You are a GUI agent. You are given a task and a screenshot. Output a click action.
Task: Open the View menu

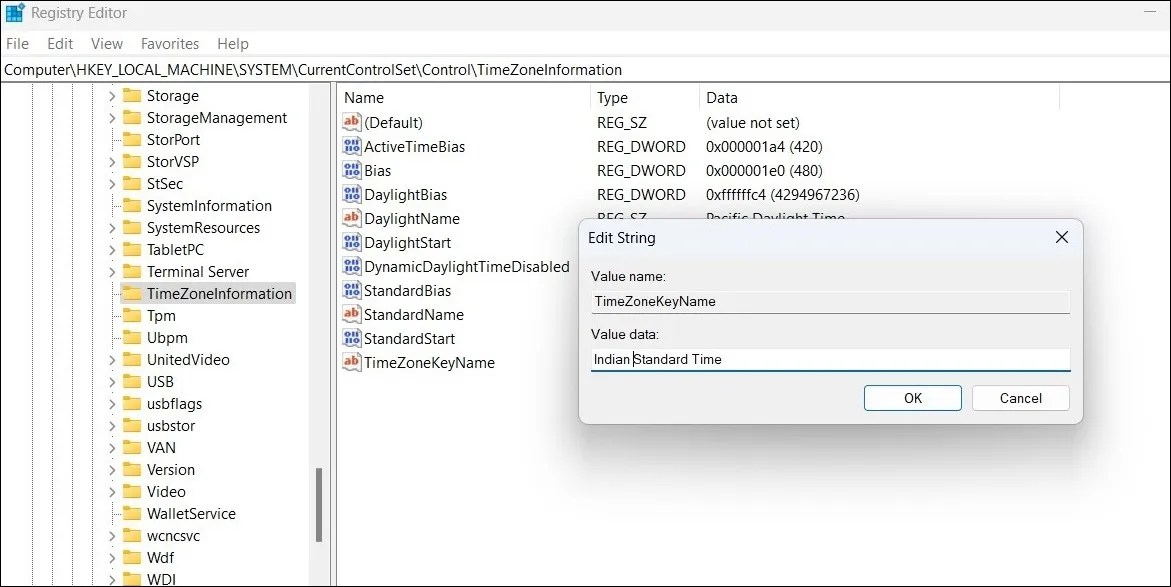106,43
